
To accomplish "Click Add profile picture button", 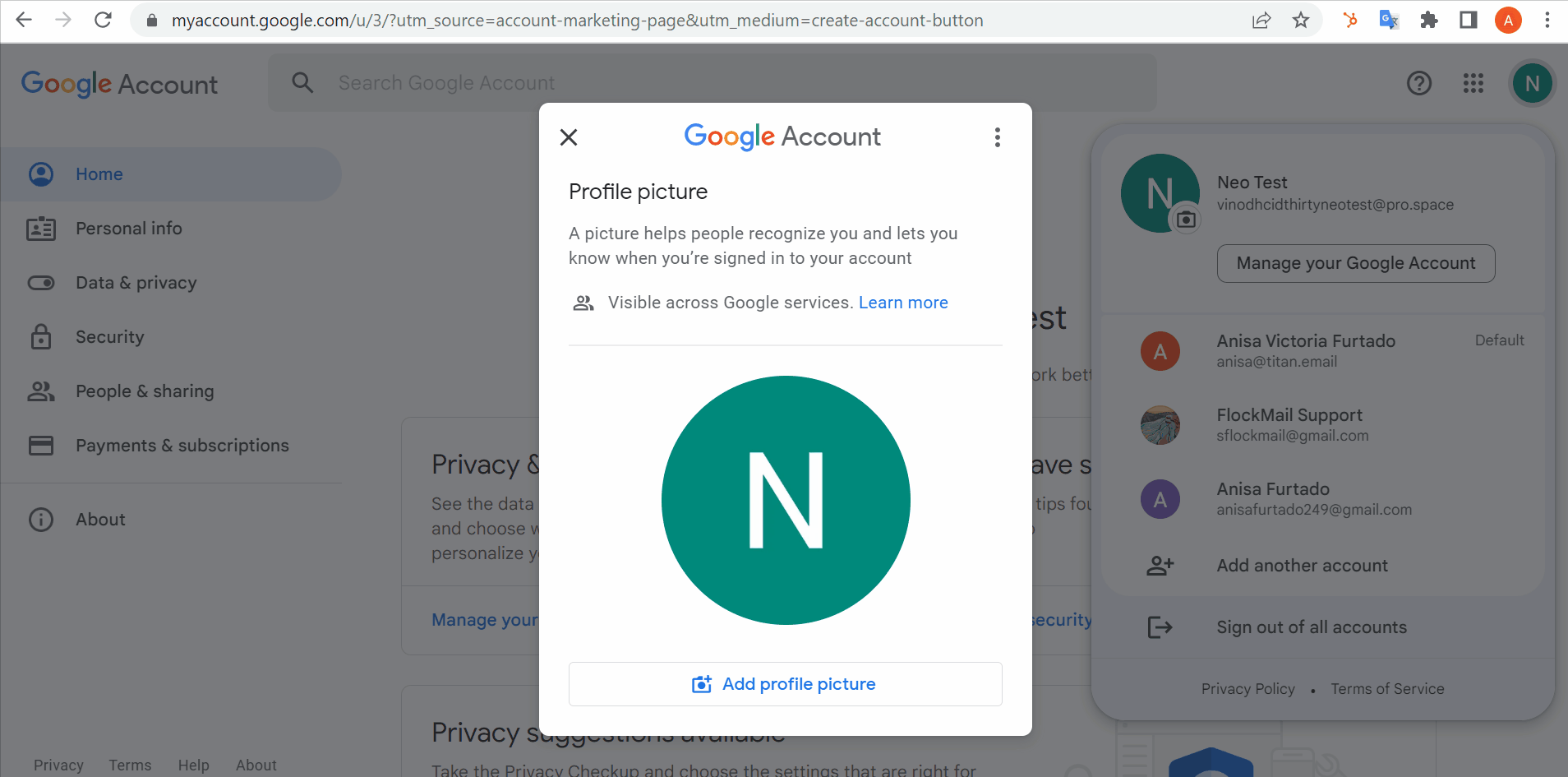I will point(785,684).
